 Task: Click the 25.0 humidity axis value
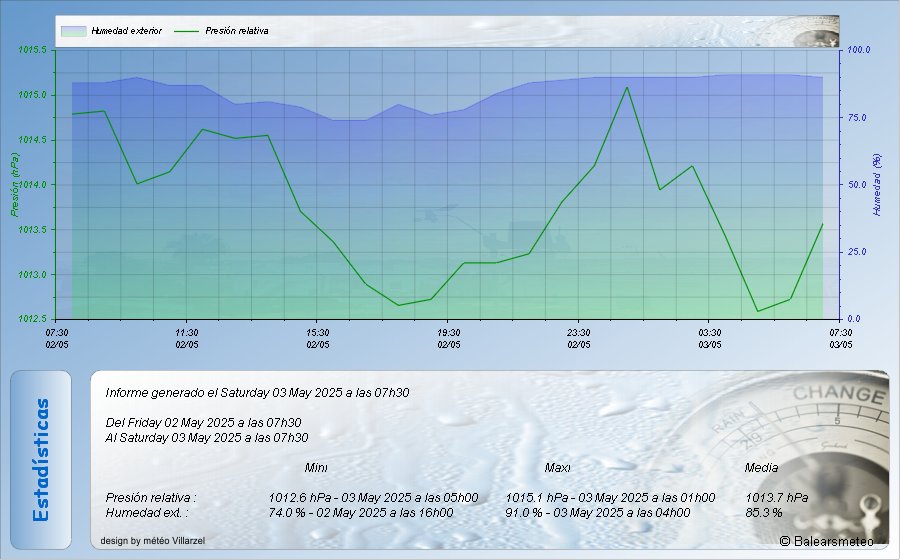(x=857, y=252)
